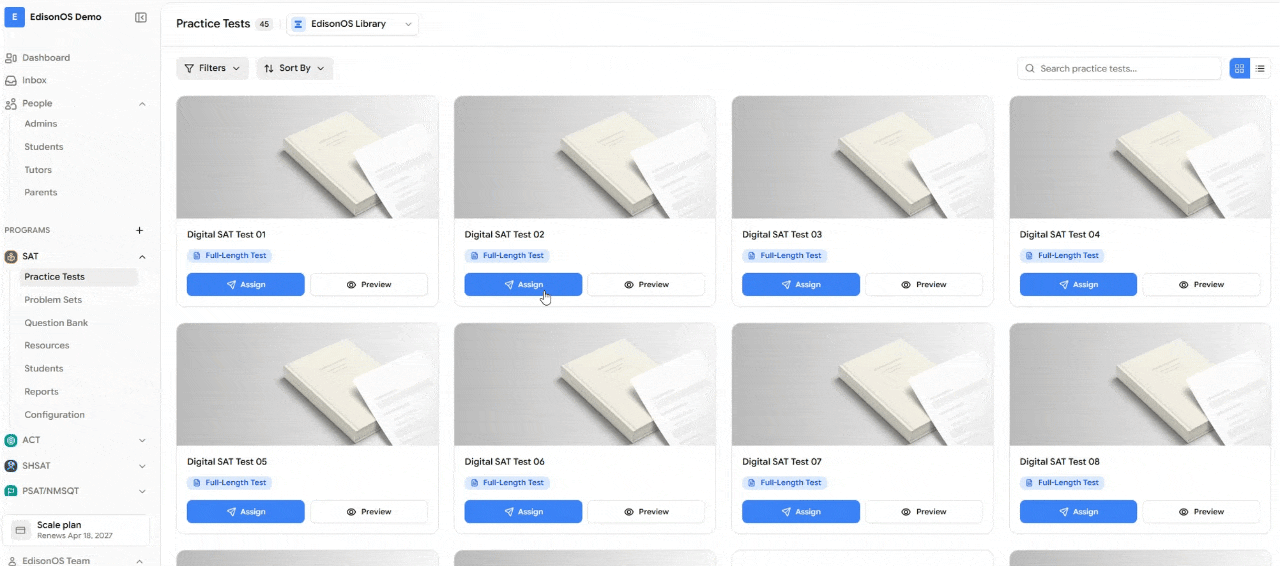1280x566 pixels.
Task: Collapse the SAT program chevron
Action: point(141,257)
